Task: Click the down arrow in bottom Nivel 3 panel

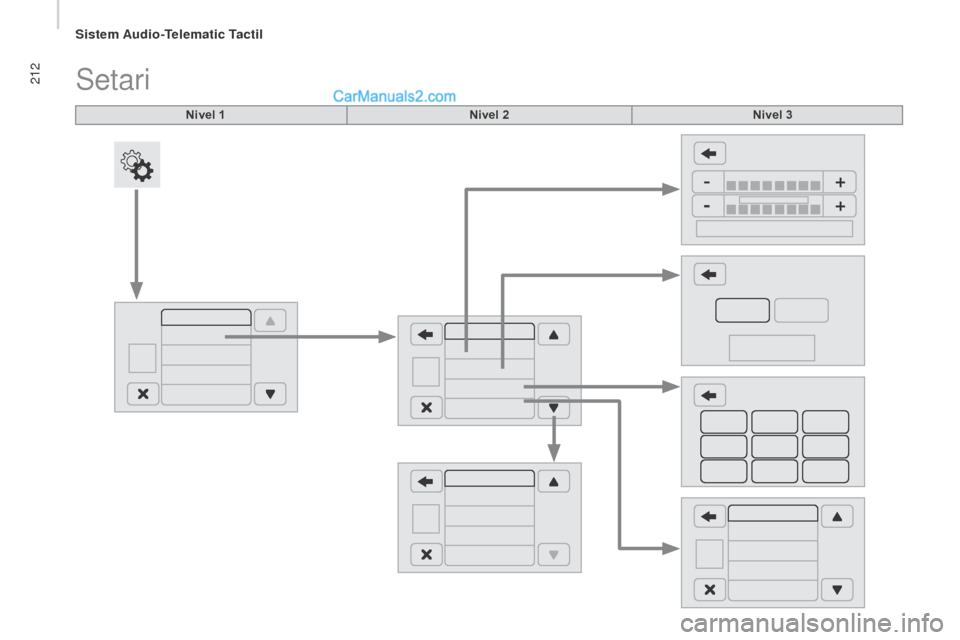Action: 837,589
